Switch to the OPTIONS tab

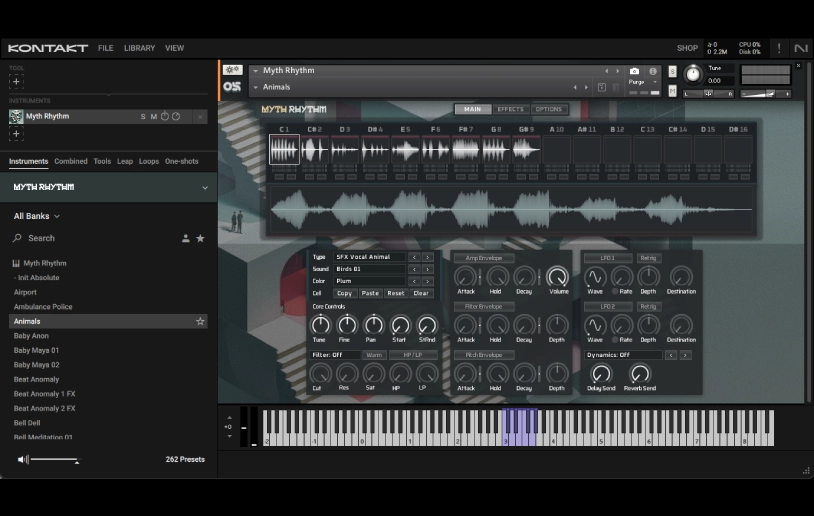point(549,109)
